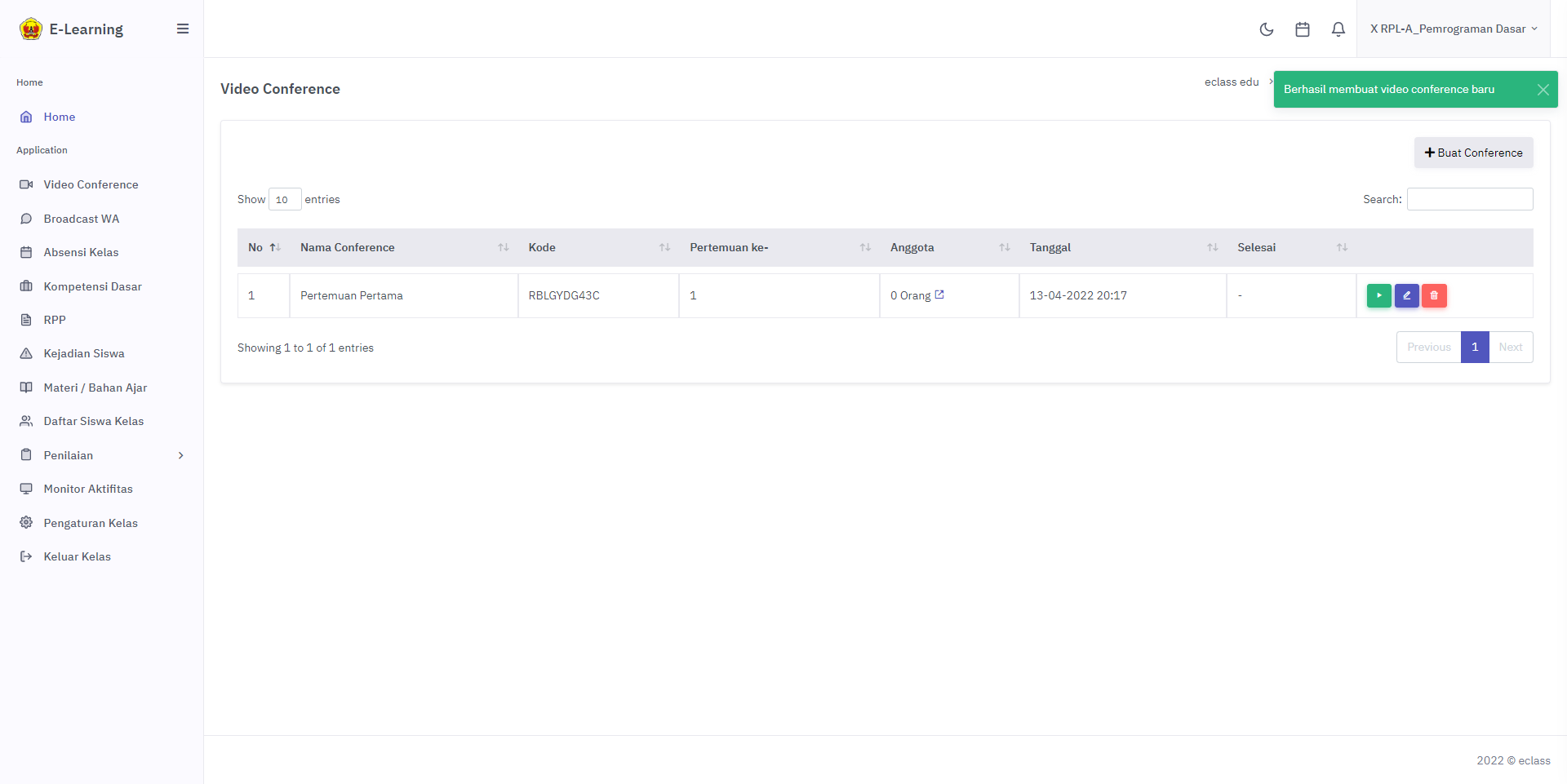Open member list link icon beside 0 Orang
The image size is (1567, 784).
tap(939, 295)
